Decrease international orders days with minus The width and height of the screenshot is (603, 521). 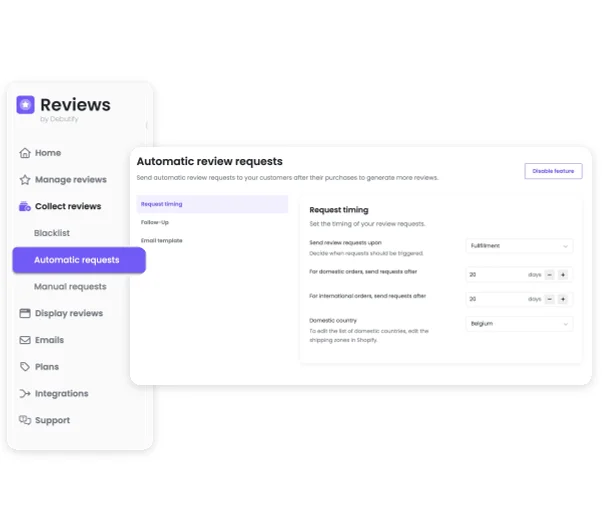pyautogui.click(x=550, y=299)
